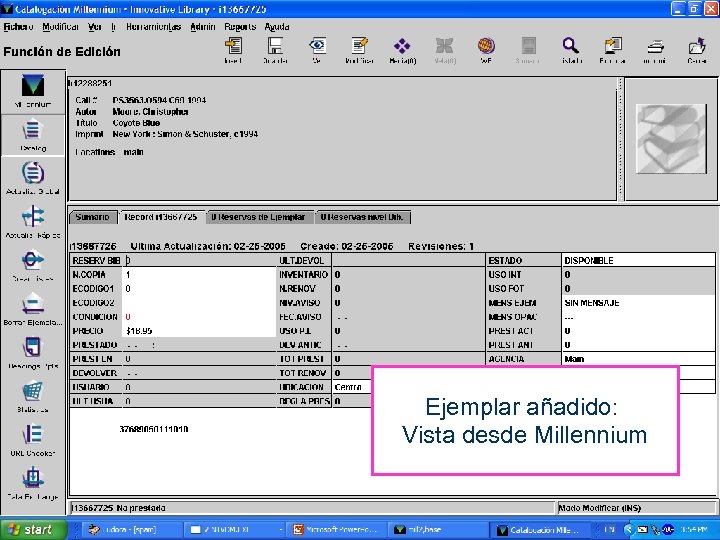This screenshot has width=720, height=540.
Task: Open the Data Exchange sidebar icon
Action: point(33,484)
